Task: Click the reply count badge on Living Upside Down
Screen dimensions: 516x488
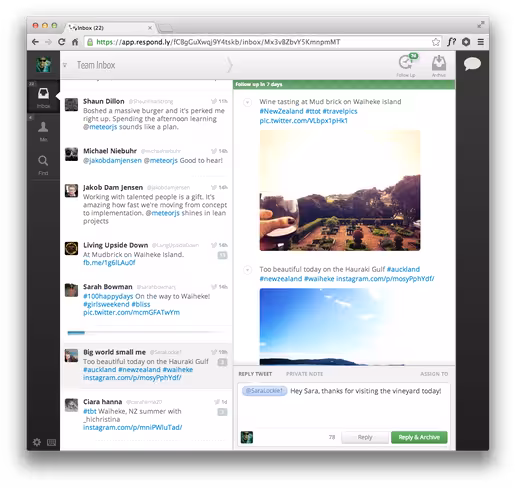Action: tap(222, 255)
